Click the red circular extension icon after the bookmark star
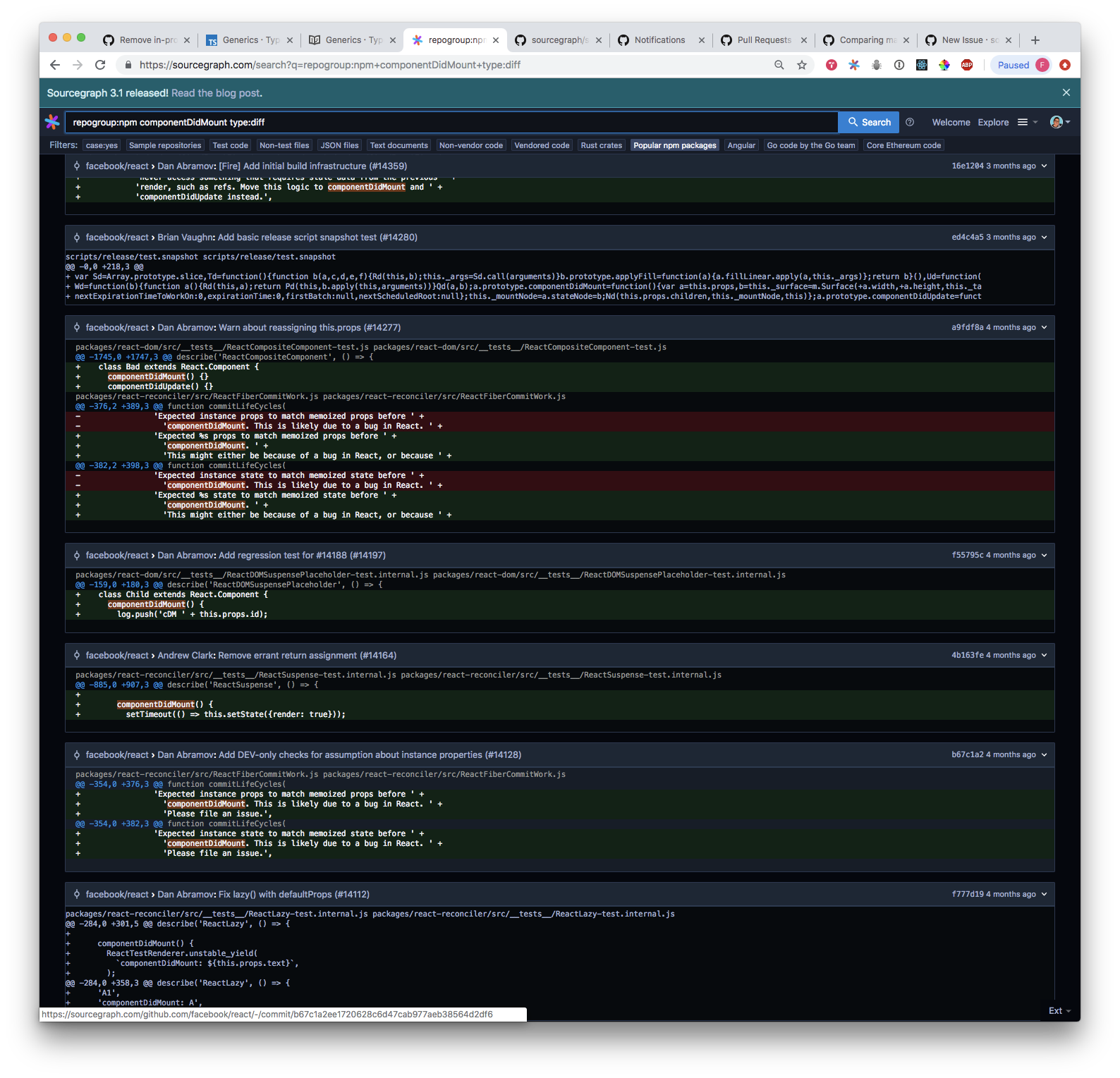 coord(832,65)
